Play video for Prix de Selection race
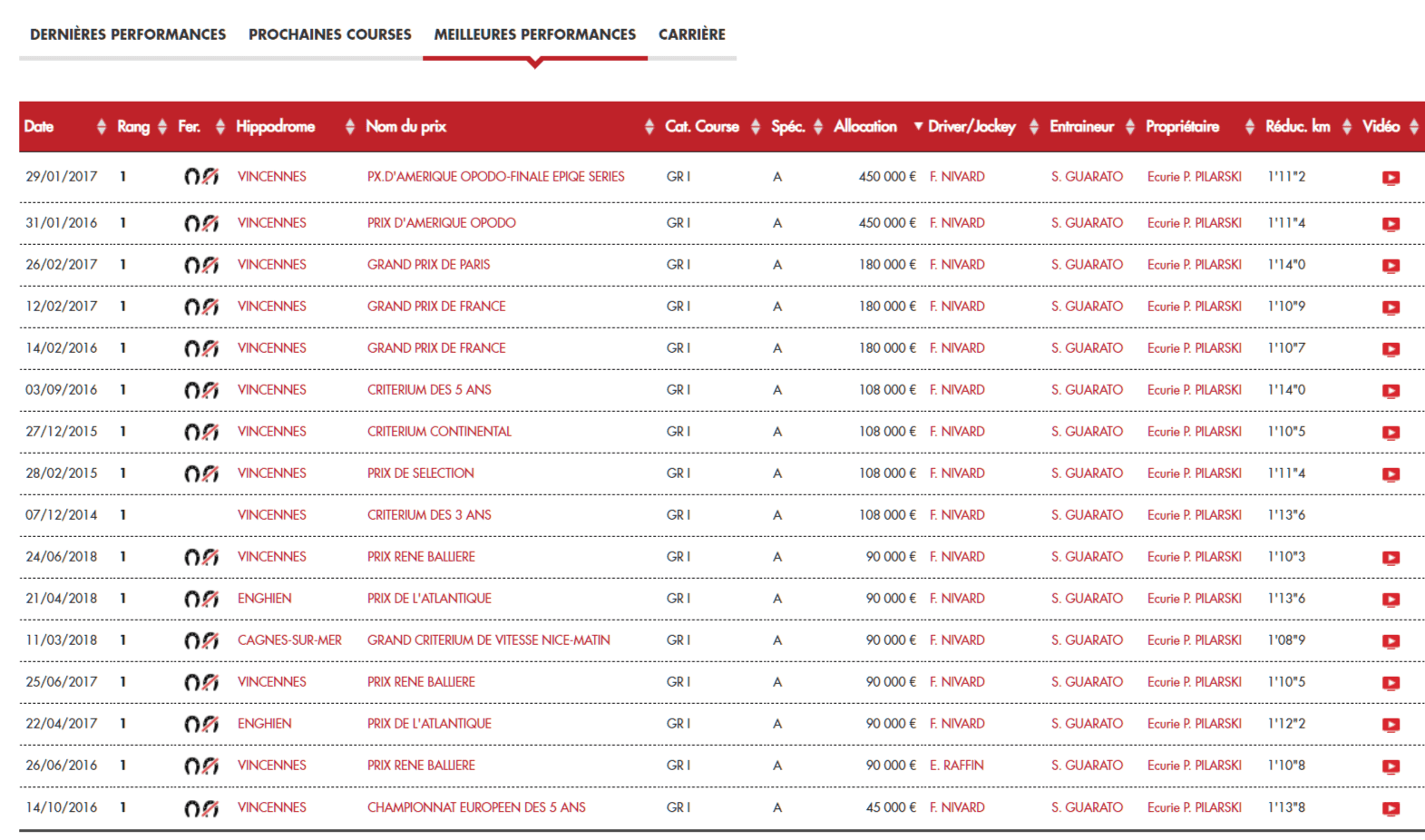Viewport: 1425px width, 840px height. point(1391,474)
